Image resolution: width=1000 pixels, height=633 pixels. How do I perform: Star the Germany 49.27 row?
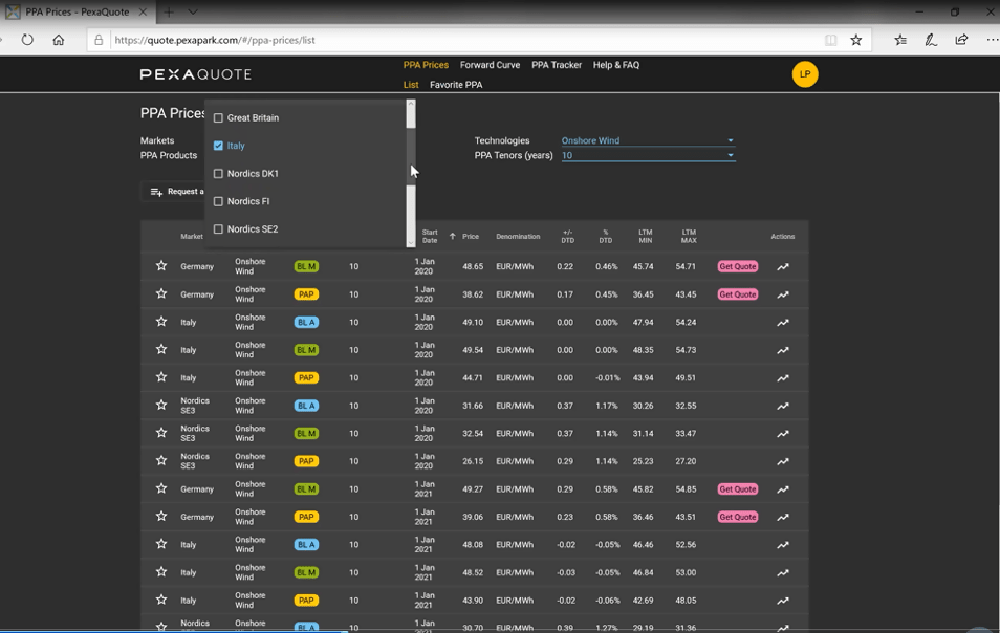coord(161,489)
